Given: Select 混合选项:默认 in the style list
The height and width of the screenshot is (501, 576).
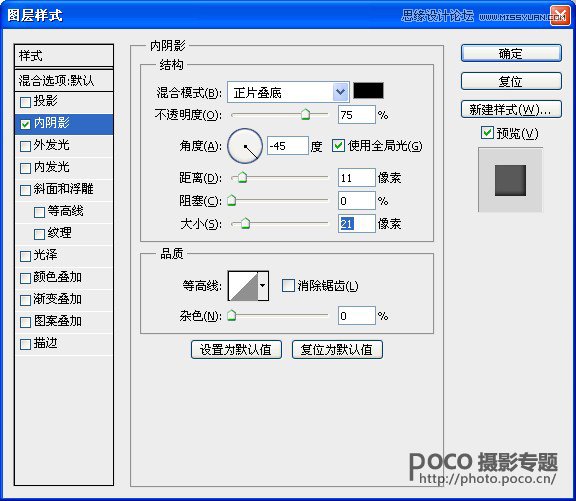Looking at the screenshot, I should pos(64,80).
